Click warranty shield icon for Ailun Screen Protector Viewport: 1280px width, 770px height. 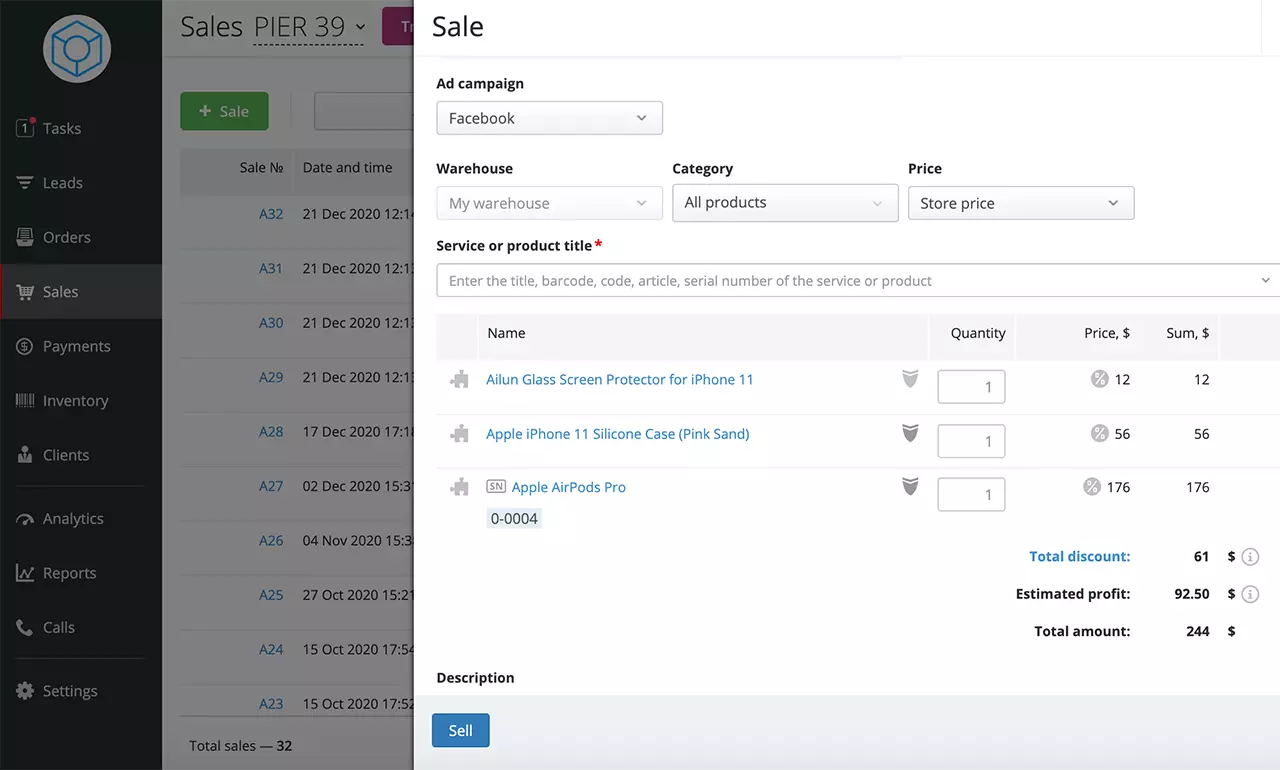[x=910, y=379]
